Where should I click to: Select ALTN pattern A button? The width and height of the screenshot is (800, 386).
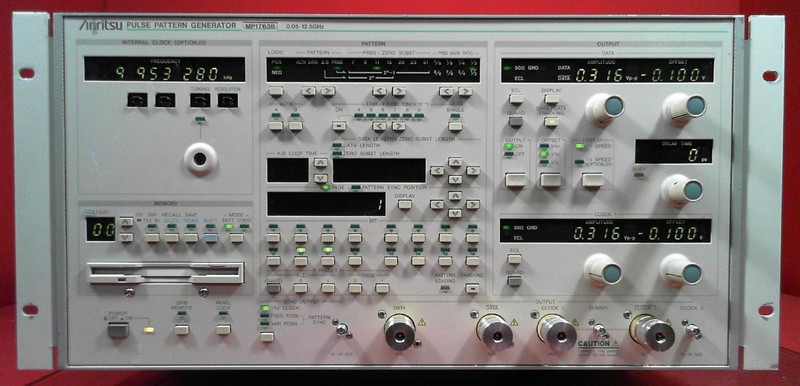[276, 125]
